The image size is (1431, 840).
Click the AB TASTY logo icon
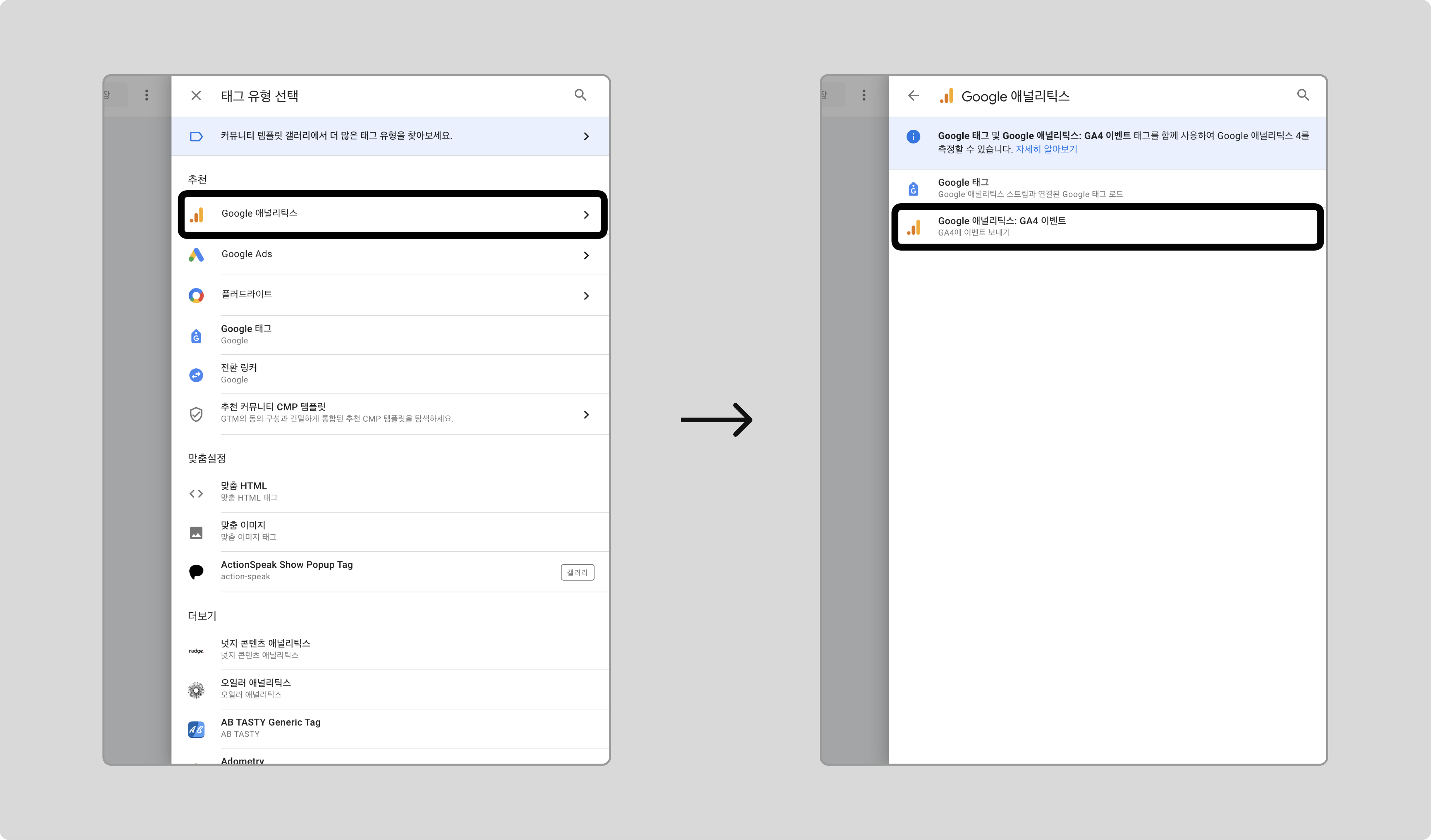point(196,729)
